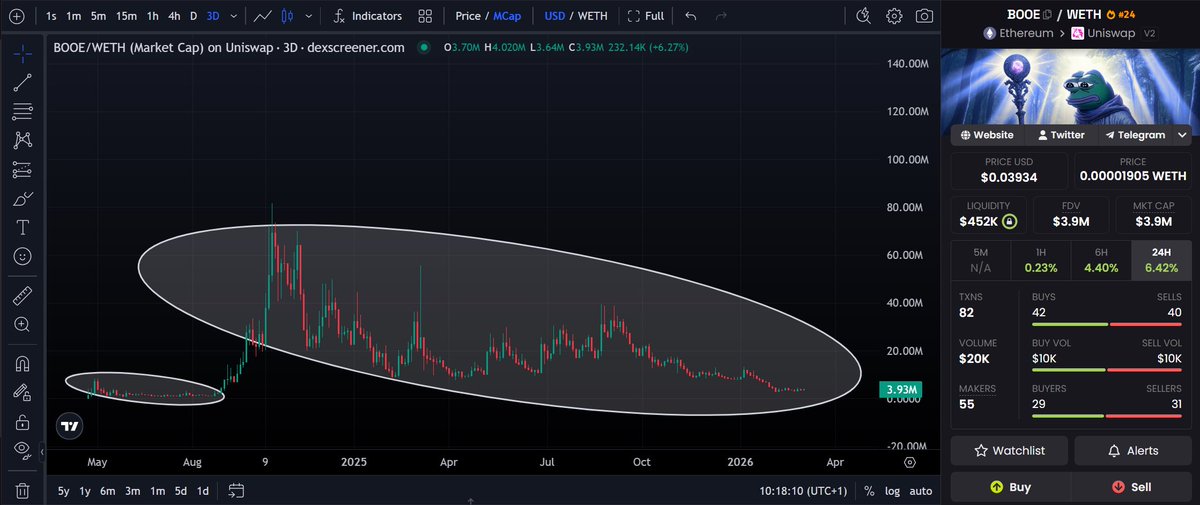The height and width of the screenshot is (505, 1200).
Task: Set chart range to 5y
Action: click(x=64, y=490)
